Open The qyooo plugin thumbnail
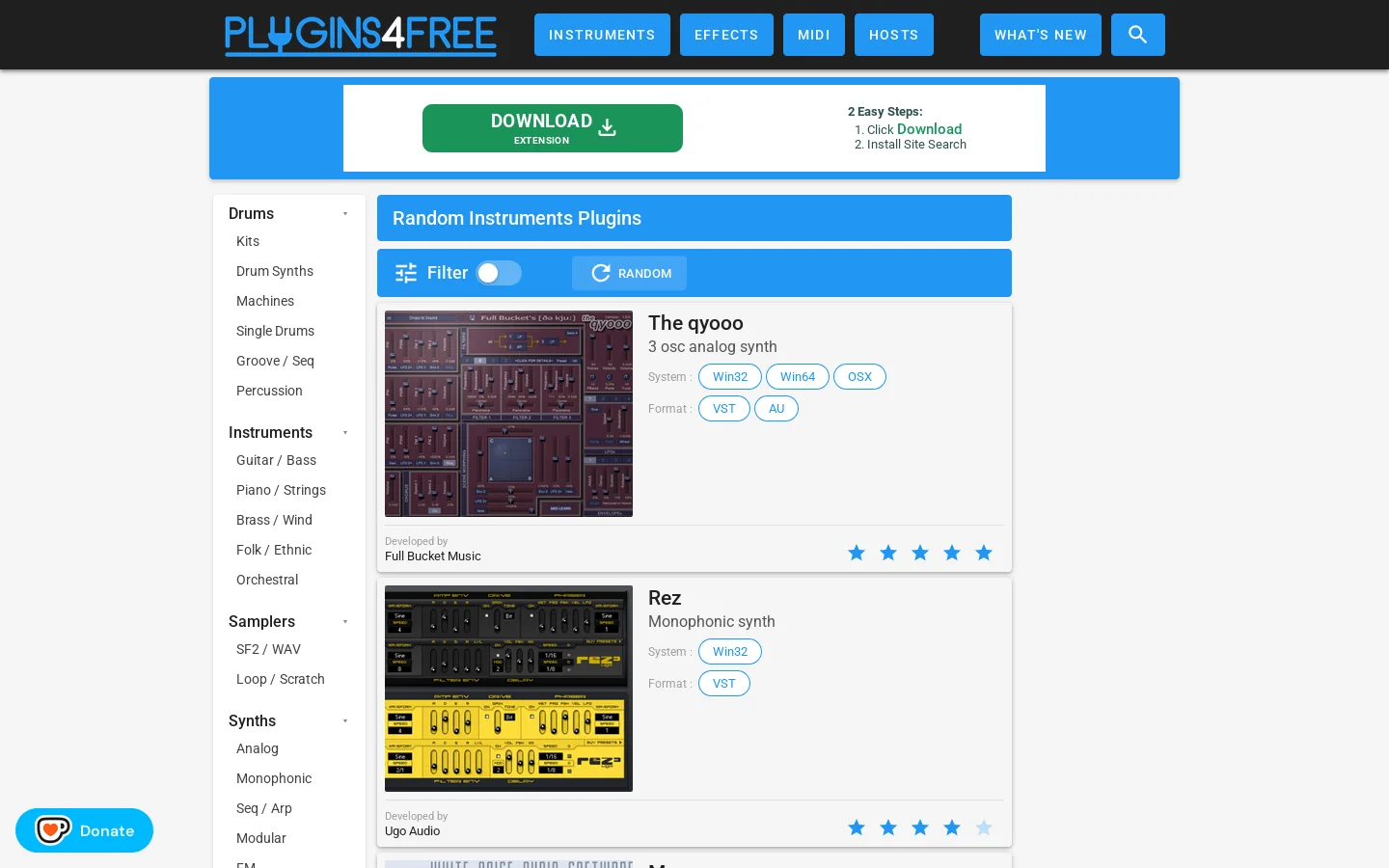This screenshot has height=868, width=1389. point(508,414)
